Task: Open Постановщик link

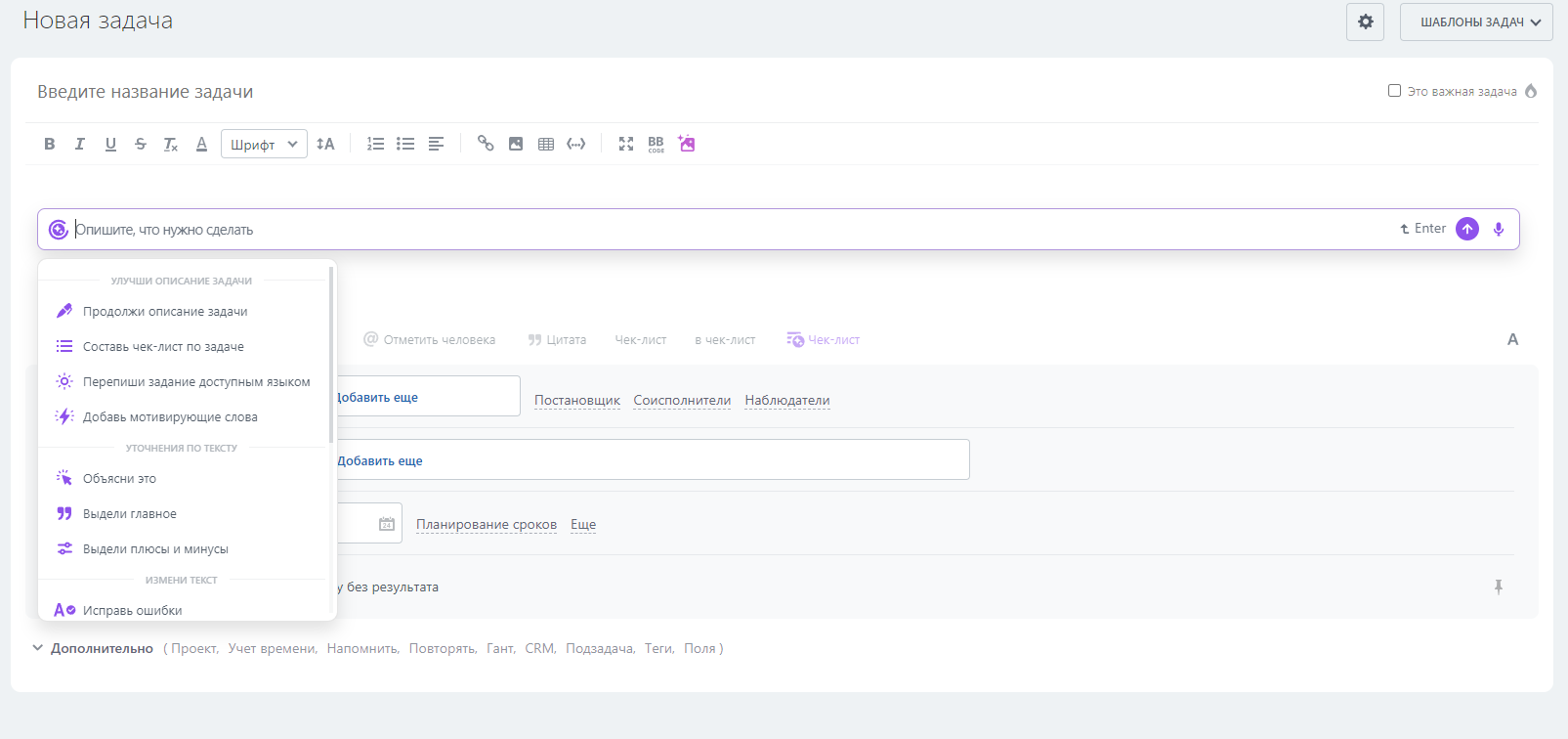Action: 577,400
